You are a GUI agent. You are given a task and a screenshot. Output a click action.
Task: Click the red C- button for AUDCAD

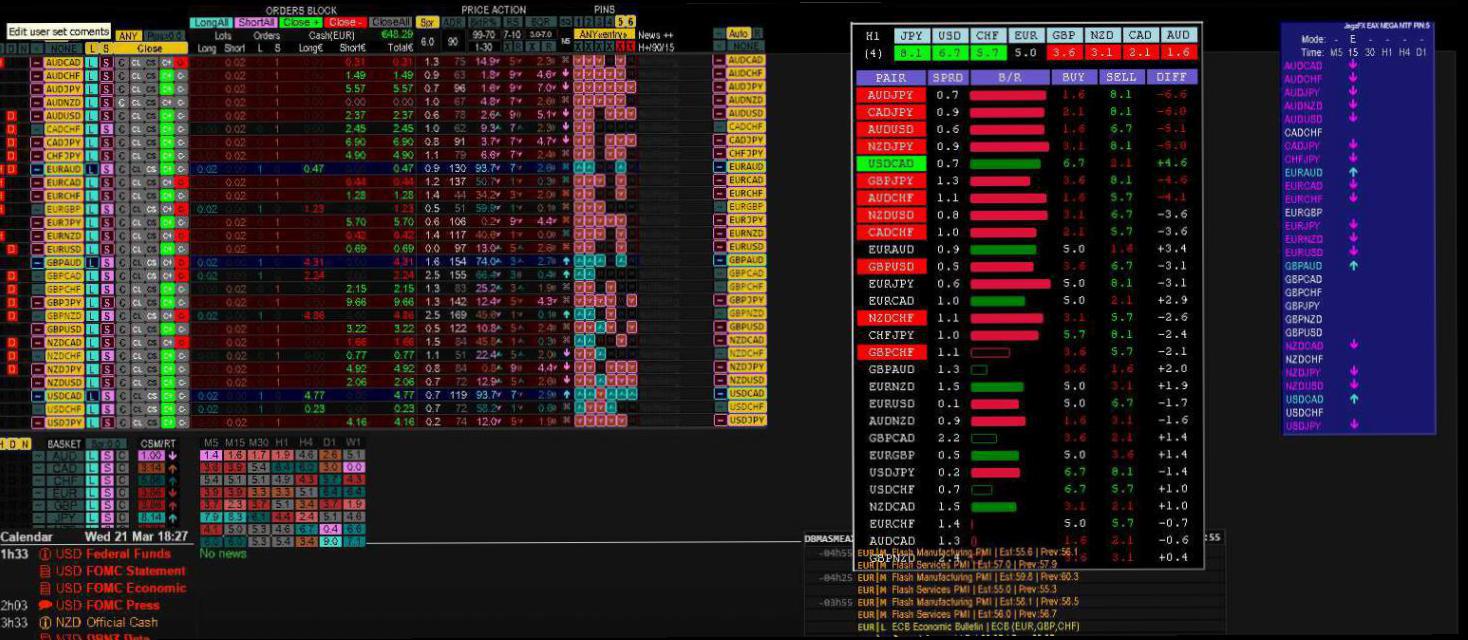181,62
